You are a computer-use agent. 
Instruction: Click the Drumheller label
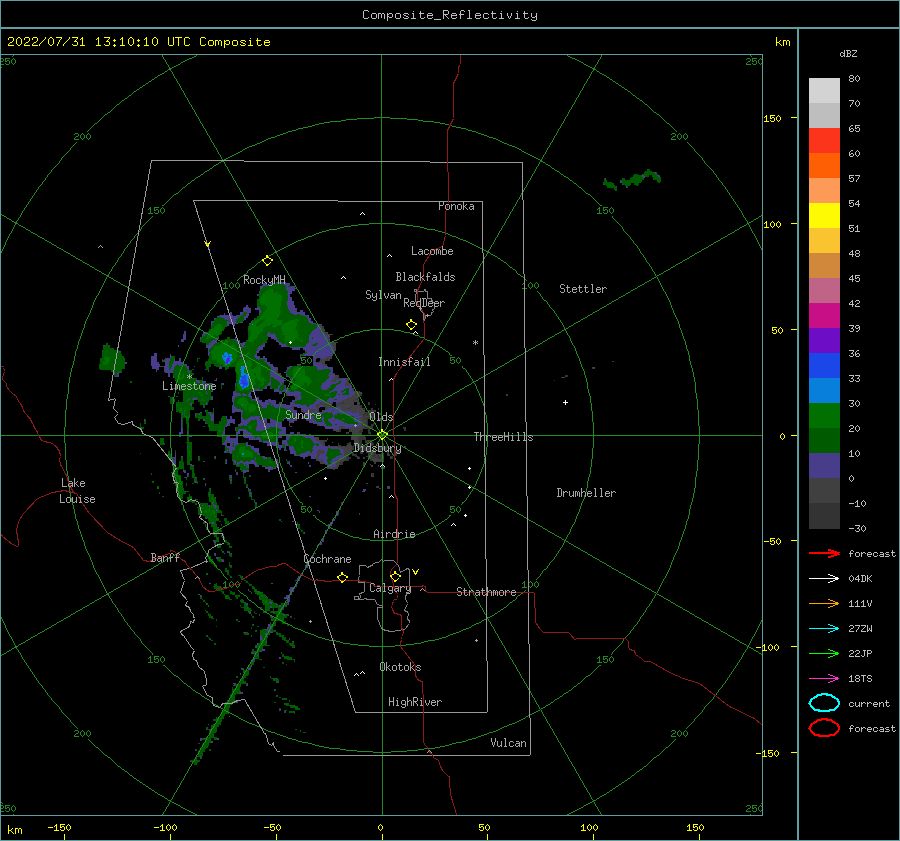click(x=586, y=493)
